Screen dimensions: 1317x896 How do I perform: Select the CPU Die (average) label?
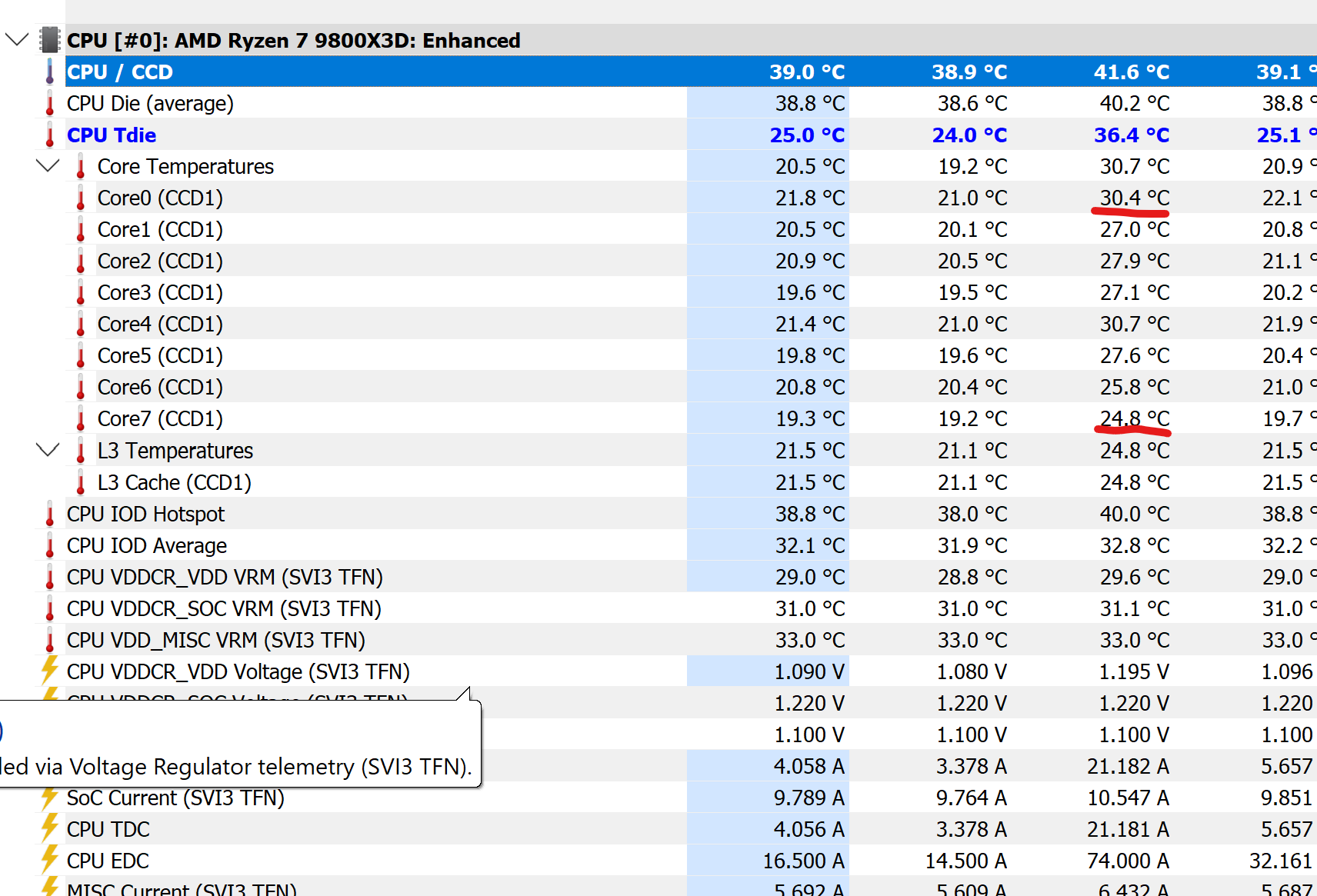click(x=150, y=103)
